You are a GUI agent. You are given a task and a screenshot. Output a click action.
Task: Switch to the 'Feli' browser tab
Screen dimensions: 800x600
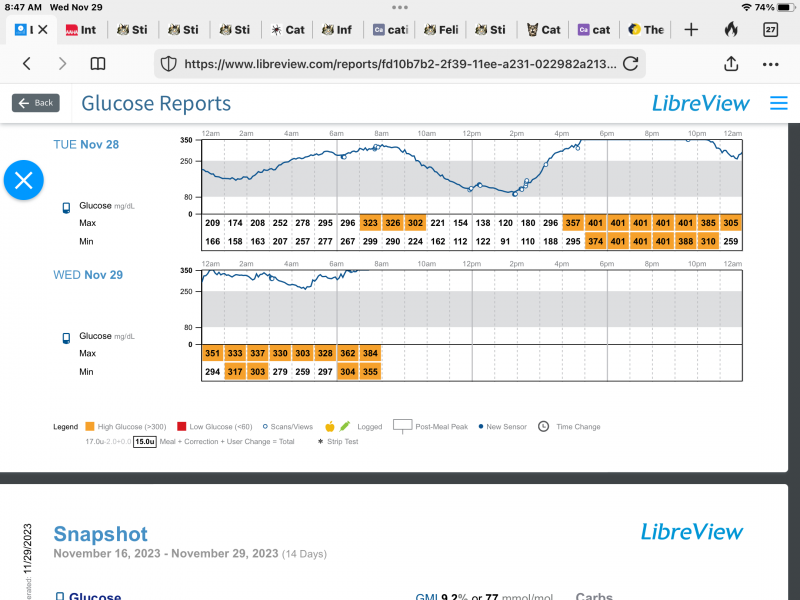point(440,30)
